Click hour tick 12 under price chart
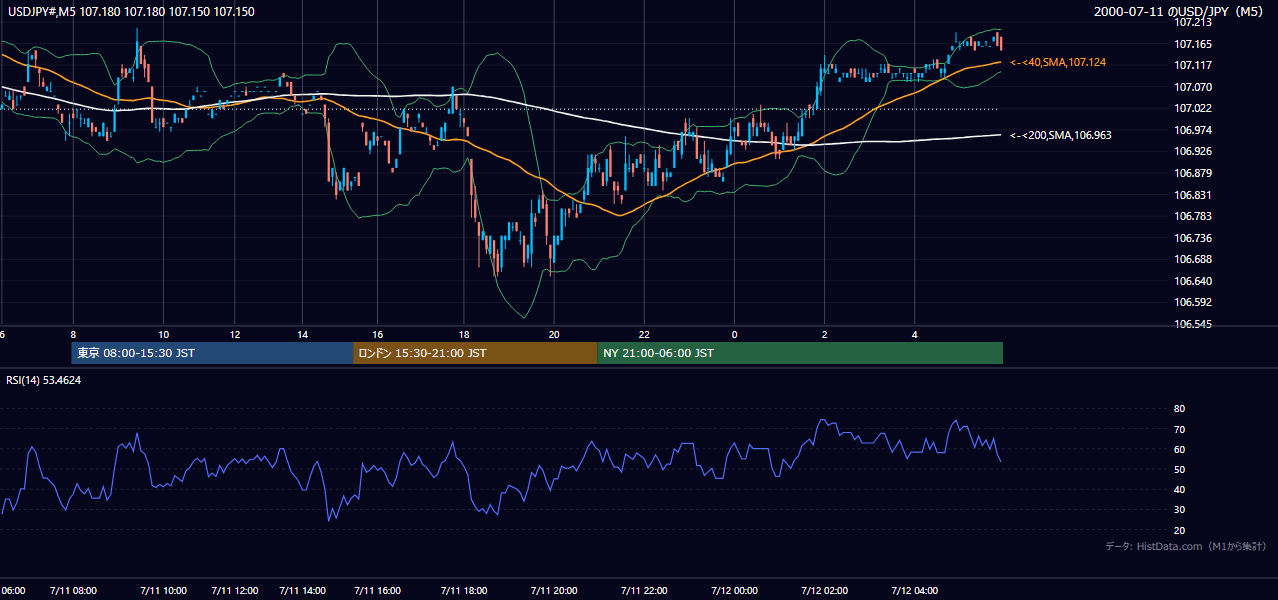 235,334
